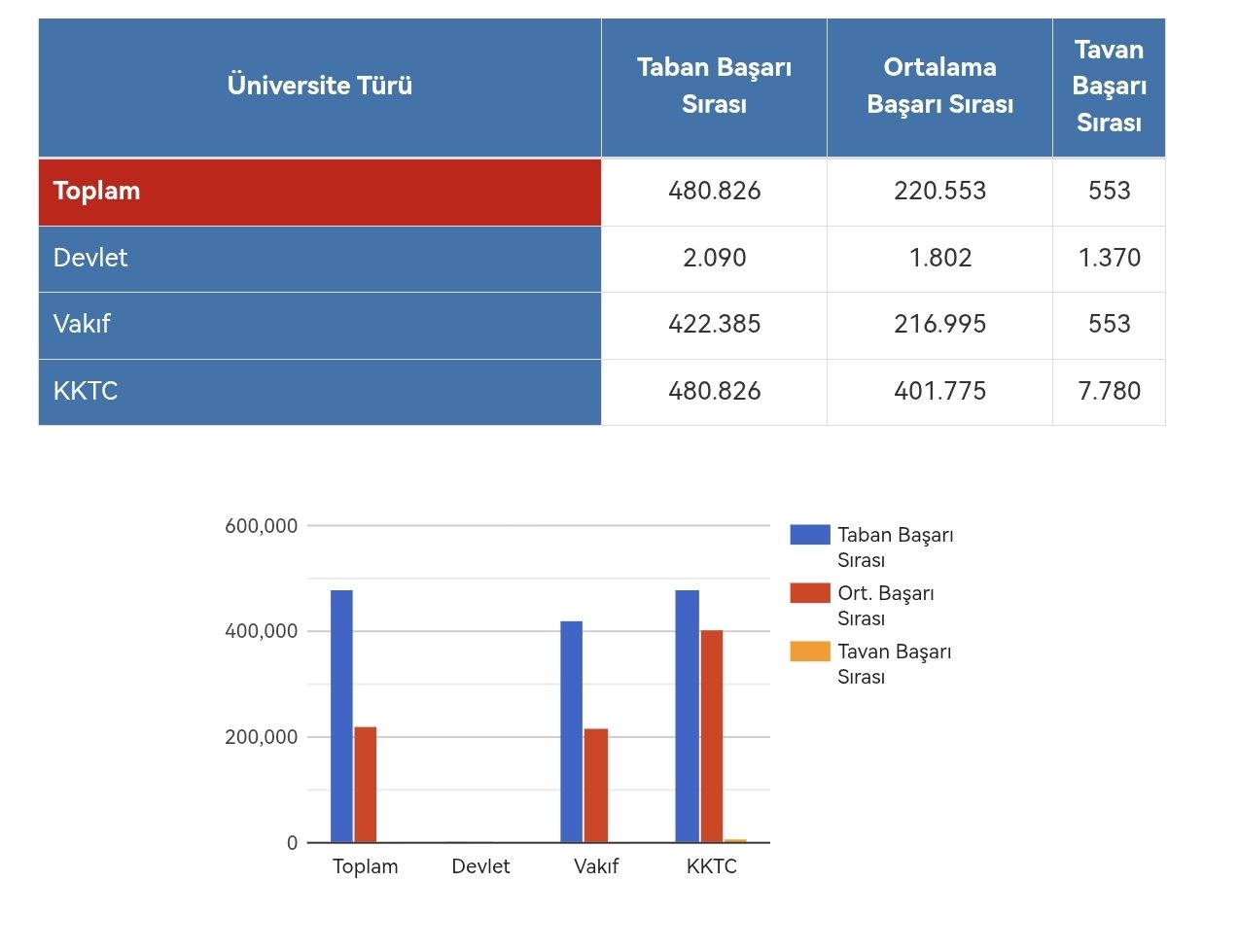Click the "KKTC" row label in table
Image resolution: width=1239 pixels, height=952 pixels.
point(320,392)
